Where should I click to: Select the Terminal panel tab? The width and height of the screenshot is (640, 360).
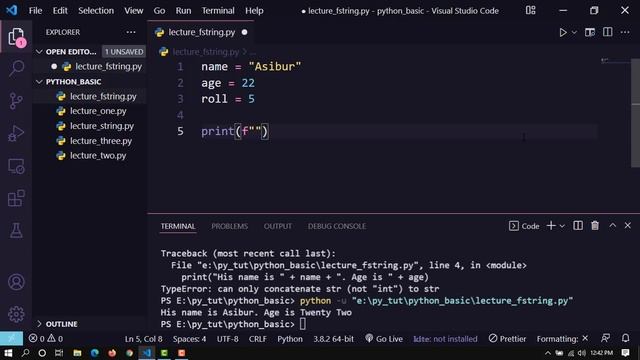178,226
